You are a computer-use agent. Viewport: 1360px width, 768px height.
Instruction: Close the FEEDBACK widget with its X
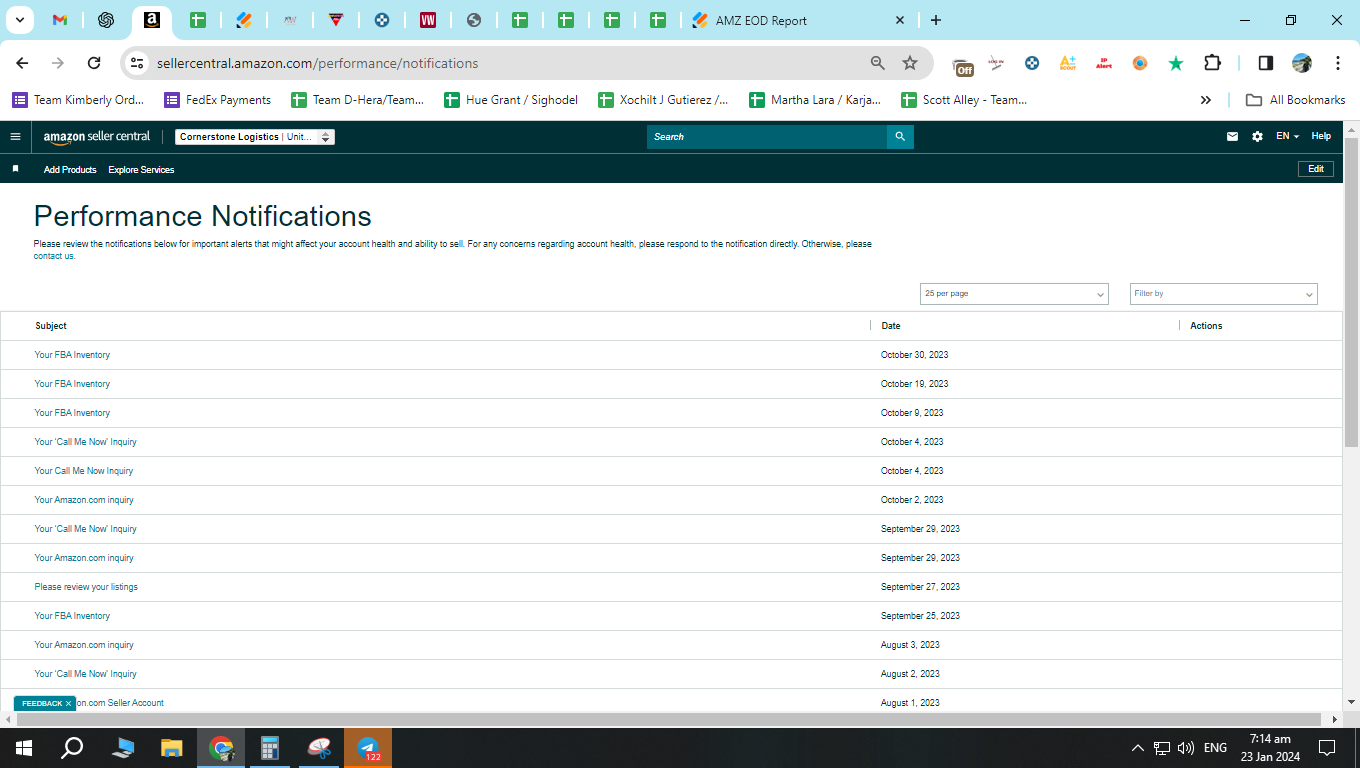(x=68, y=703)
